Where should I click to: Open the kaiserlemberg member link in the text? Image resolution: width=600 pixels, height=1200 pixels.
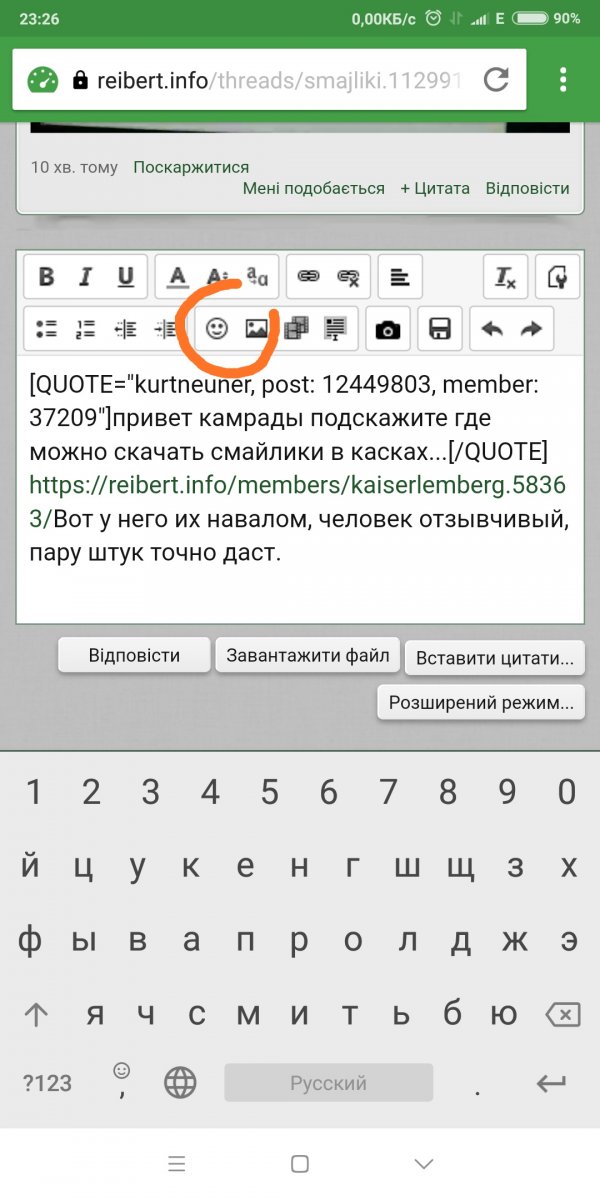(298, 502)
